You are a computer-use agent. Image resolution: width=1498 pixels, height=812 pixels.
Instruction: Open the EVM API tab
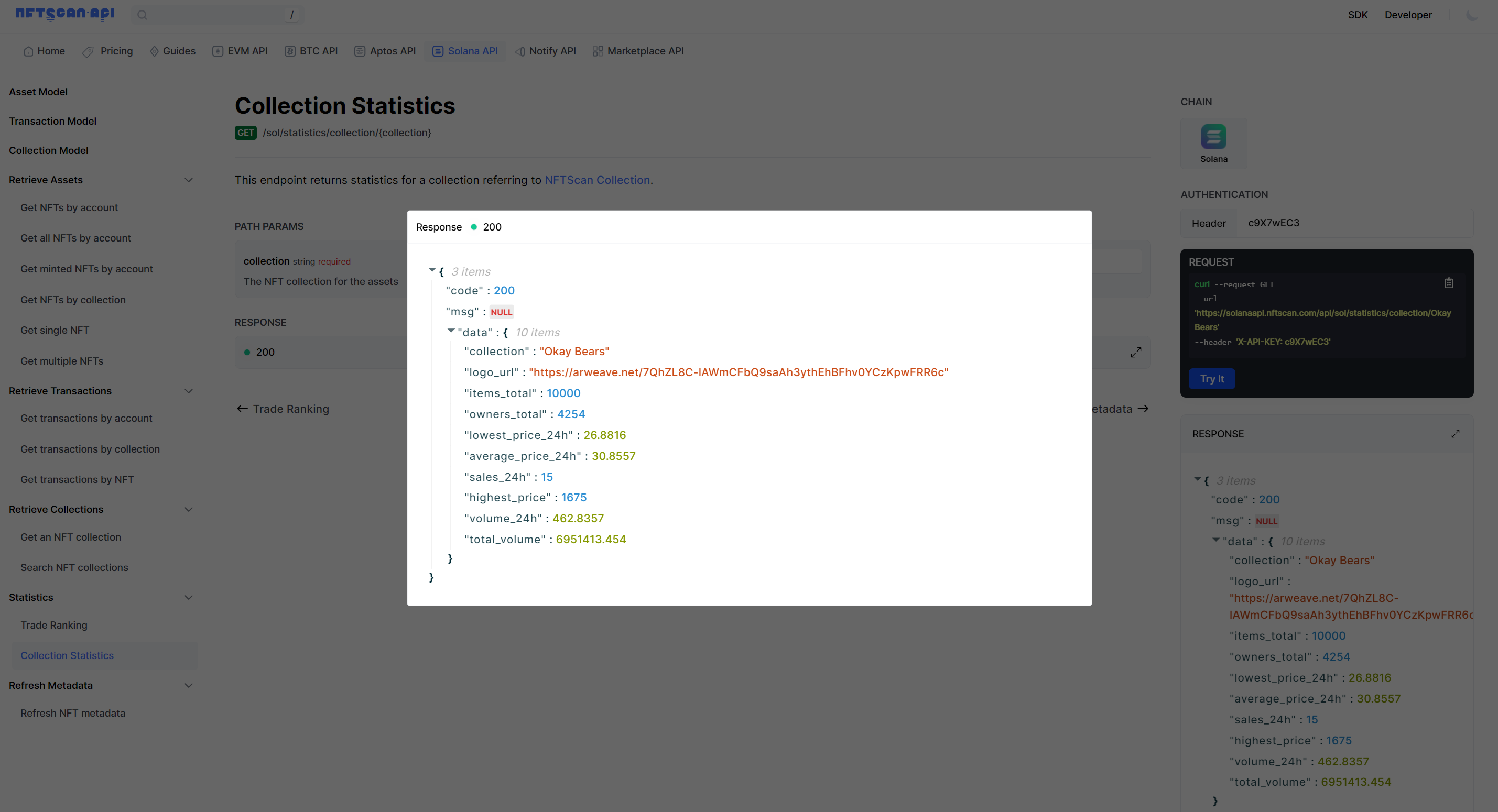(240, 51)
